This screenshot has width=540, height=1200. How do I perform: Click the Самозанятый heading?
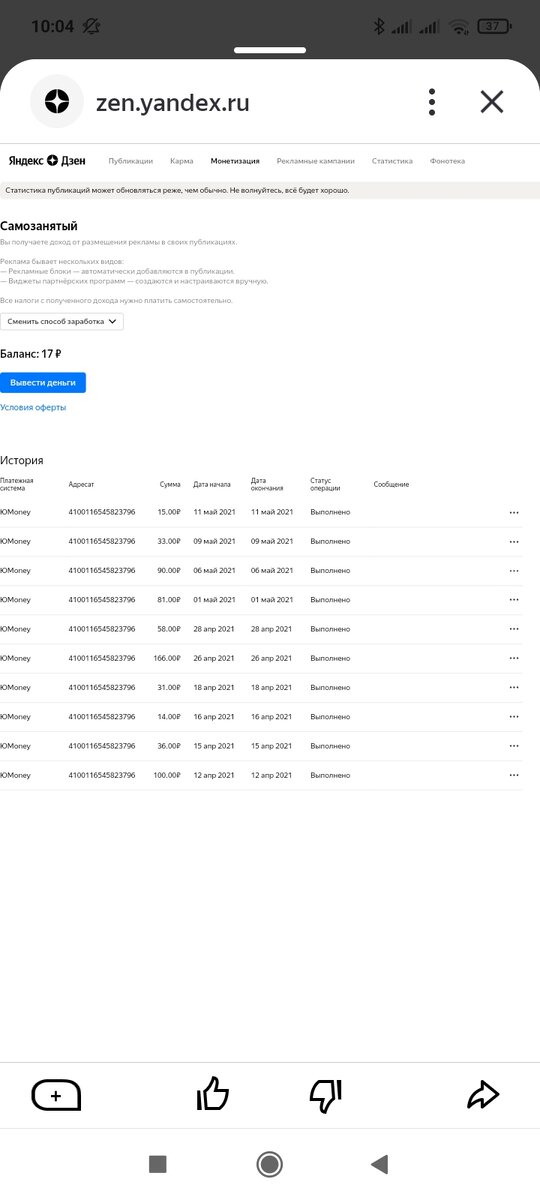(39, 226)
